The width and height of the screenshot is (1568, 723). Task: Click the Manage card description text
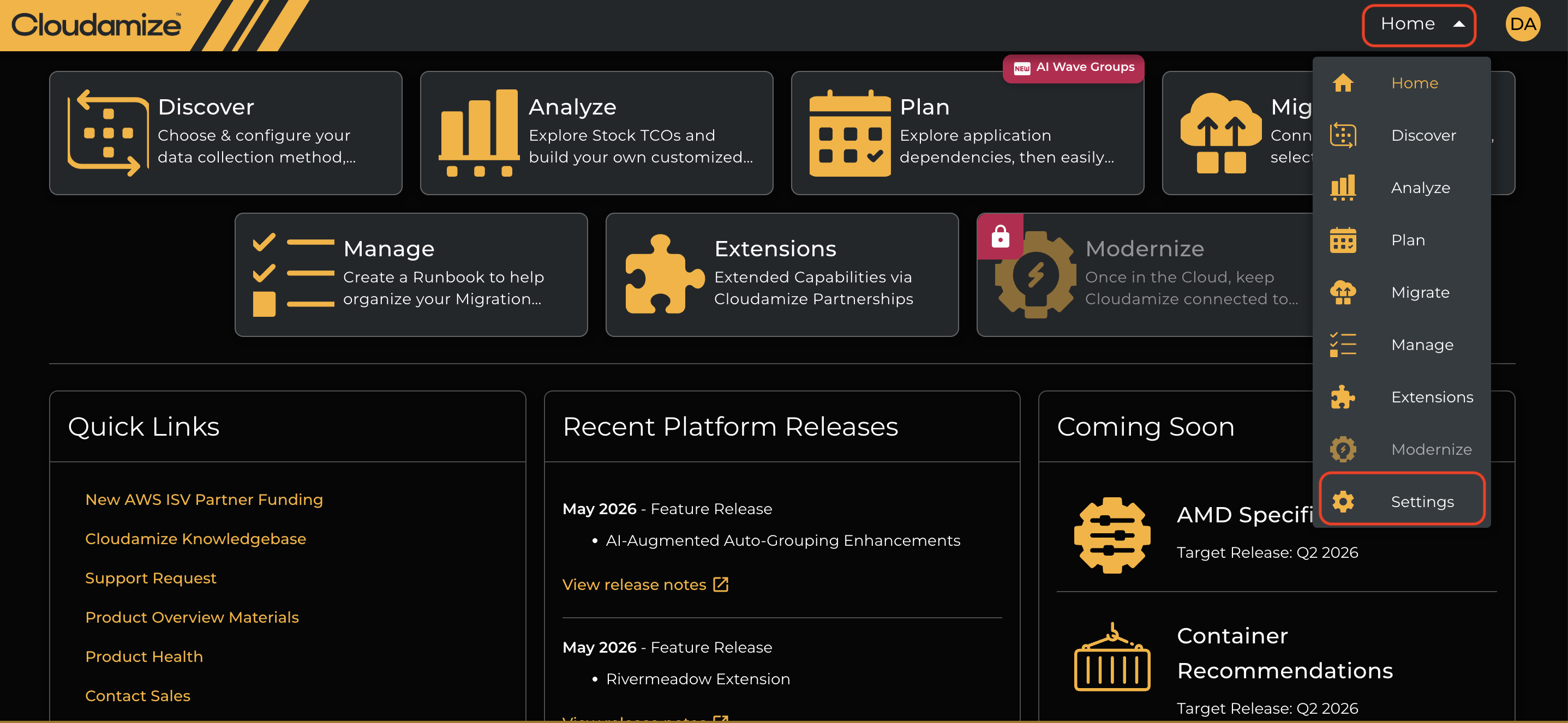click(443, 288)
